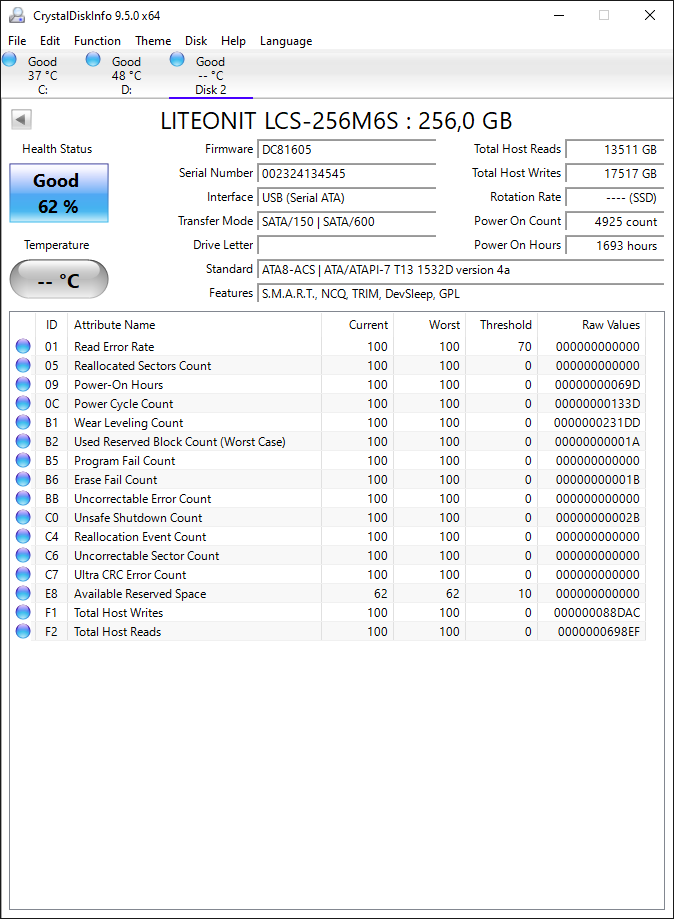Click status orb for Used Reserved Block Count
Screen dimensions: 674x919
click(23, 441)
